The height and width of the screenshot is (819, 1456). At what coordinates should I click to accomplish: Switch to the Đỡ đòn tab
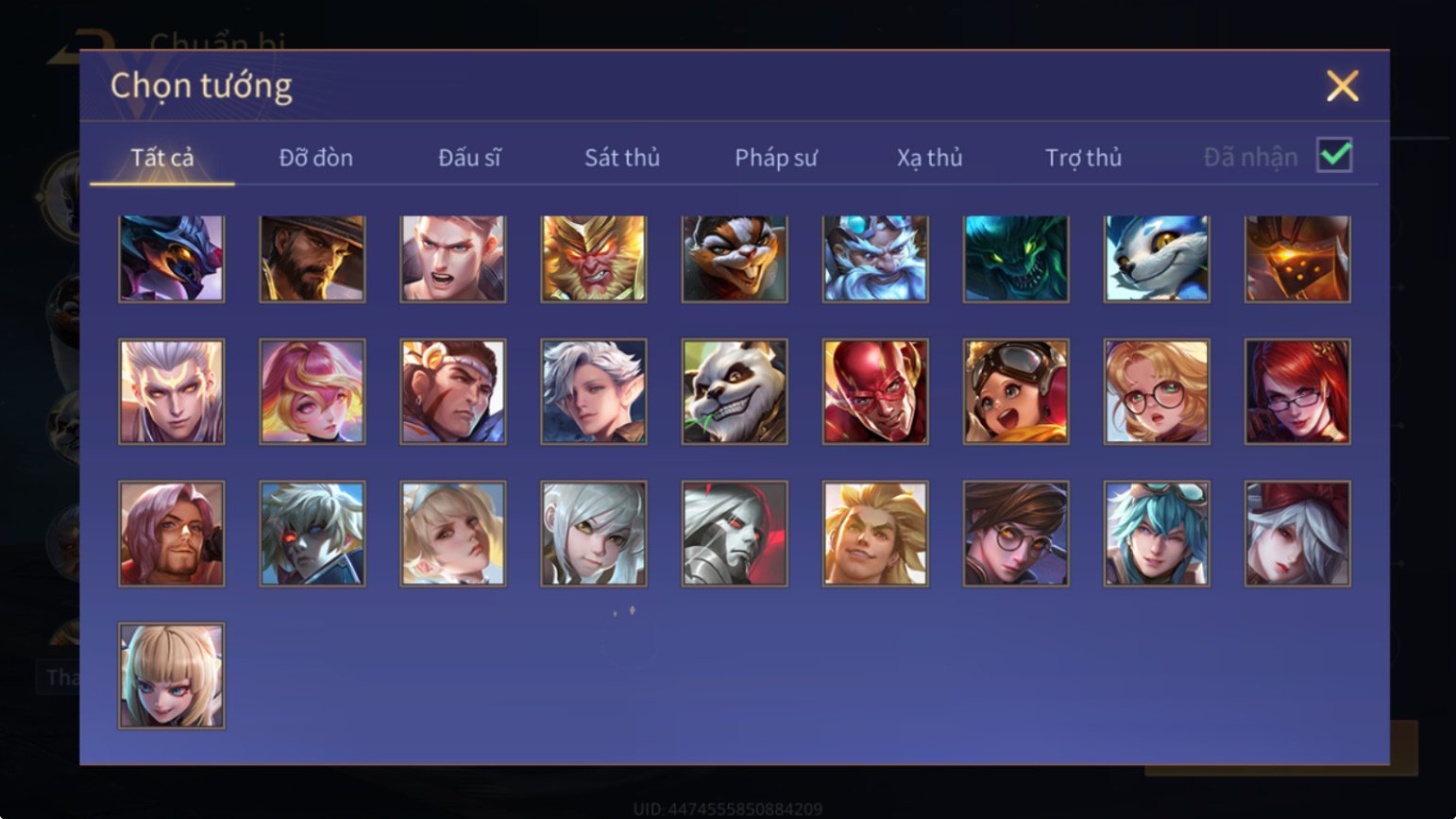pos(315,158)
